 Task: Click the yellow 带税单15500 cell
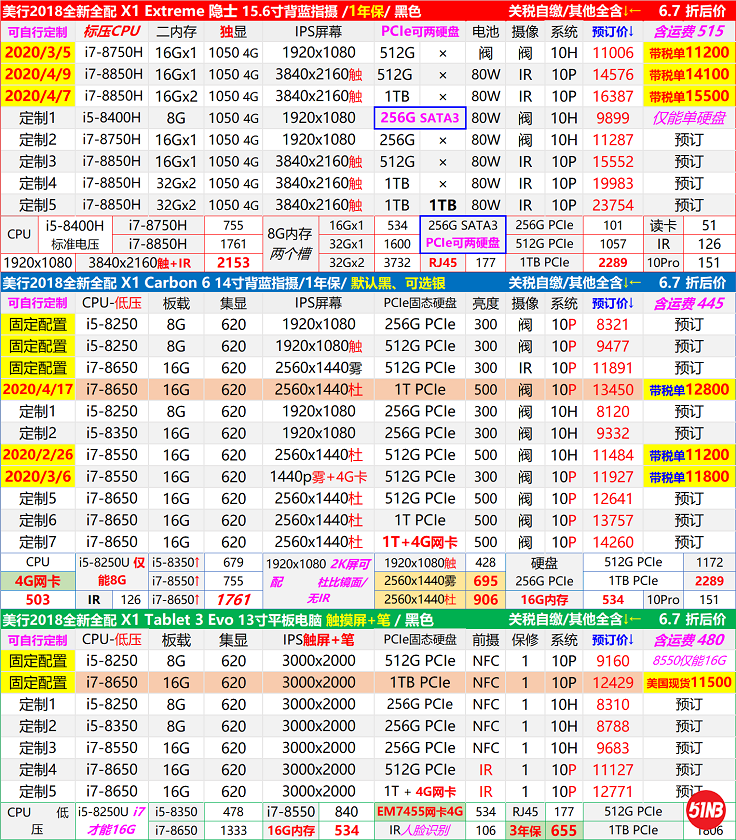click(689, 97)
